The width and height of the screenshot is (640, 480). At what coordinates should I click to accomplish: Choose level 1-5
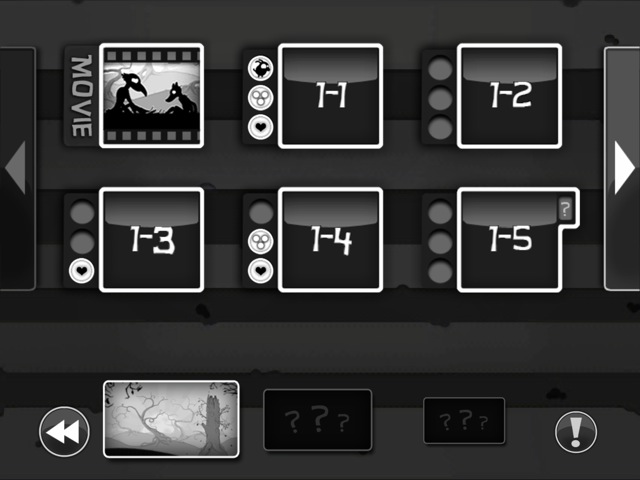[x=509, y=240]
